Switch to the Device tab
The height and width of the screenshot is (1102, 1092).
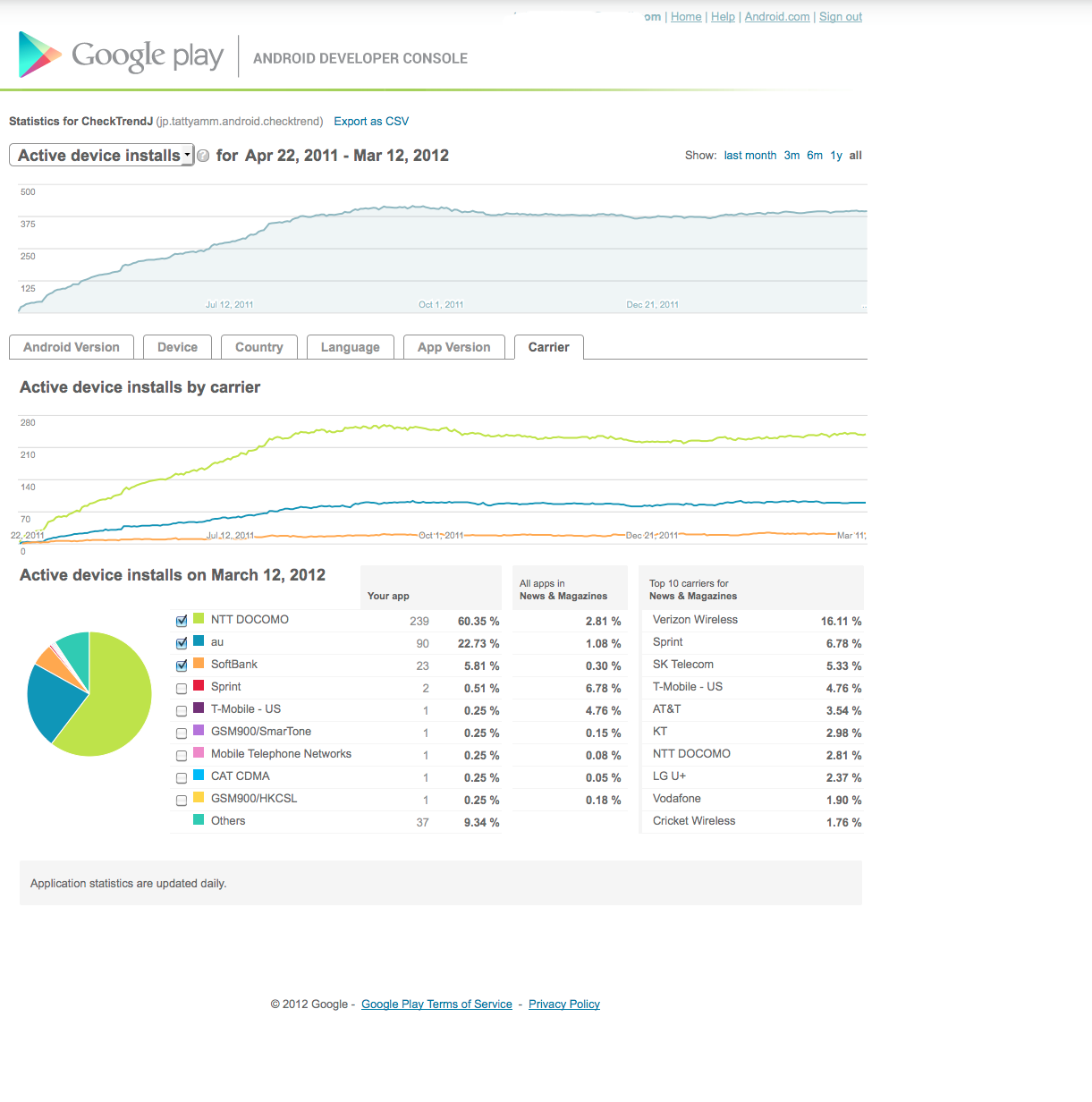pos(177,347)
